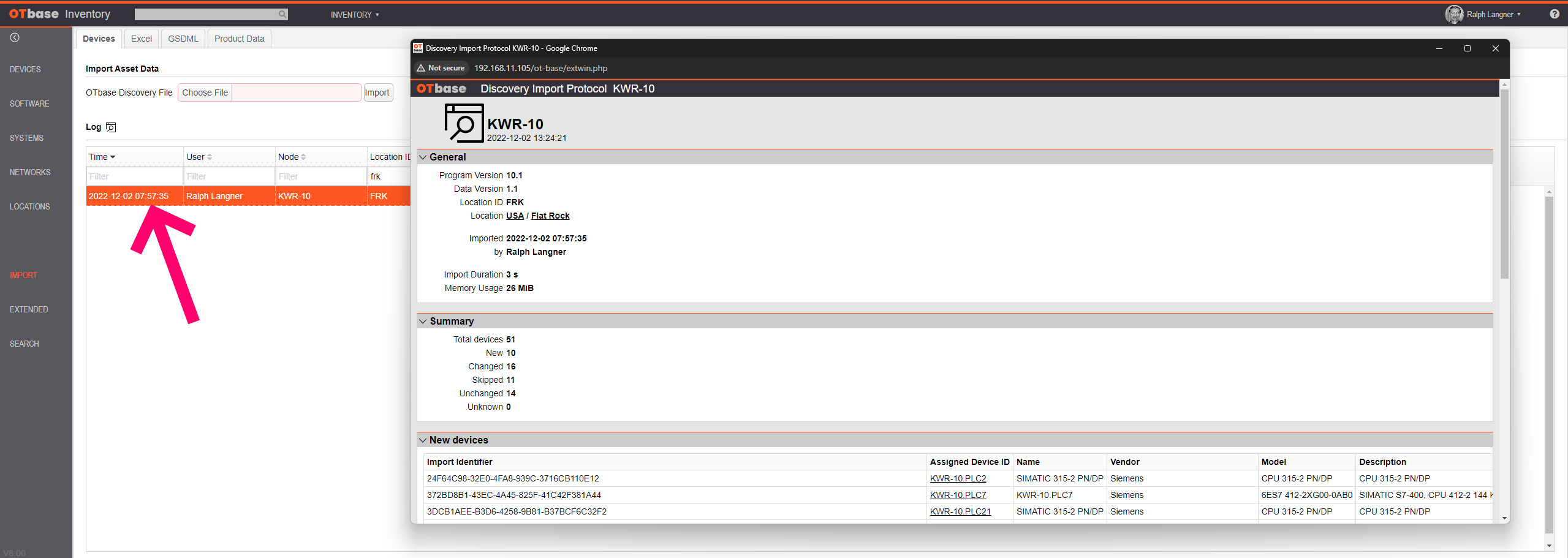The width and height of the screenshot is (1568, 558).
Task: Click the User column filter field
Action: pyautogui.click(x=229, y=176)
